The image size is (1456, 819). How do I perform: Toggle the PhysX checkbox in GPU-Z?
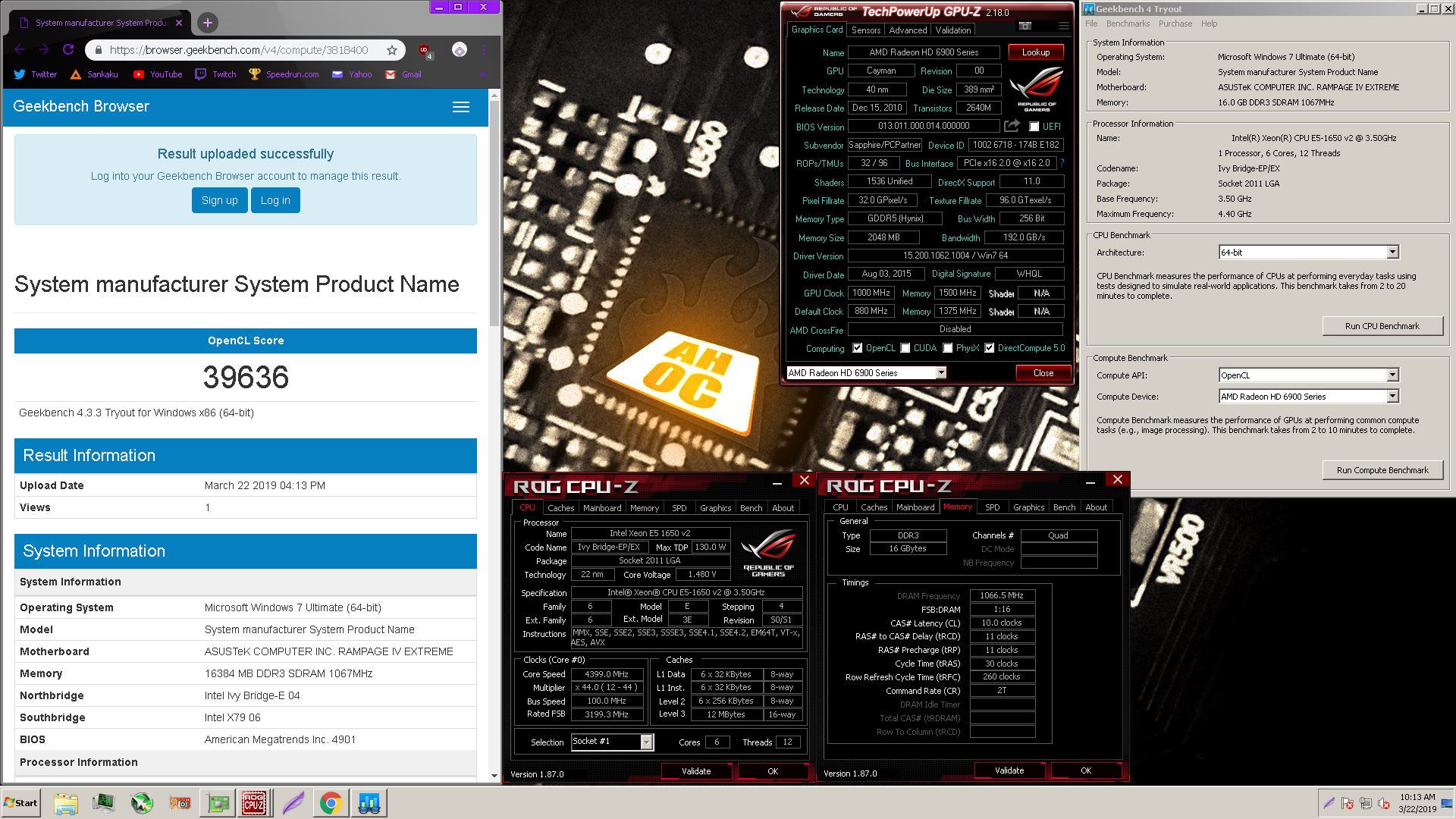click(x=948, y=348)
